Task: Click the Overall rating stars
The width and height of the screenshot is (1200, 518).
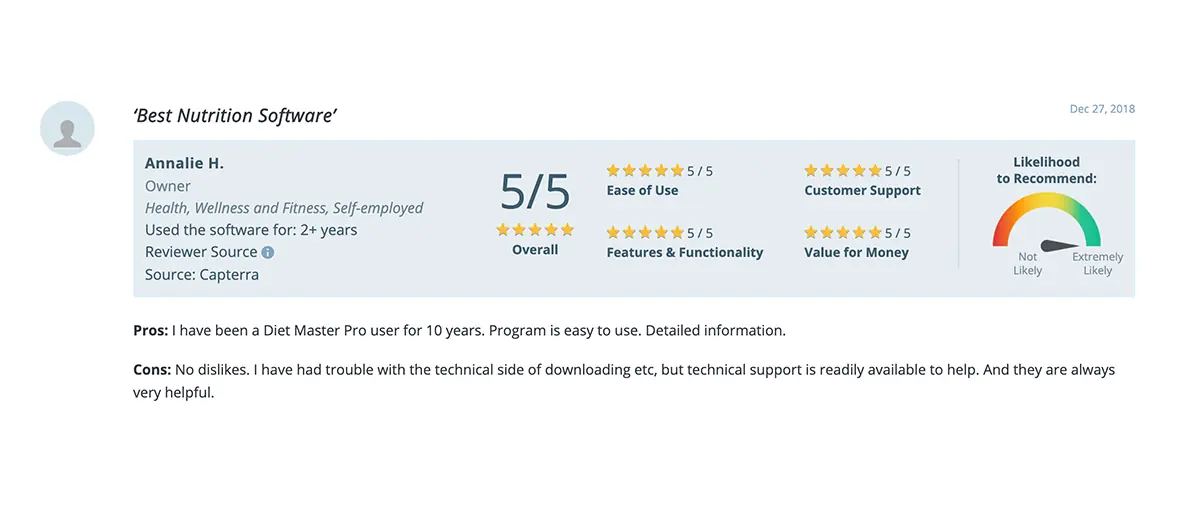Action: (535, 230)
